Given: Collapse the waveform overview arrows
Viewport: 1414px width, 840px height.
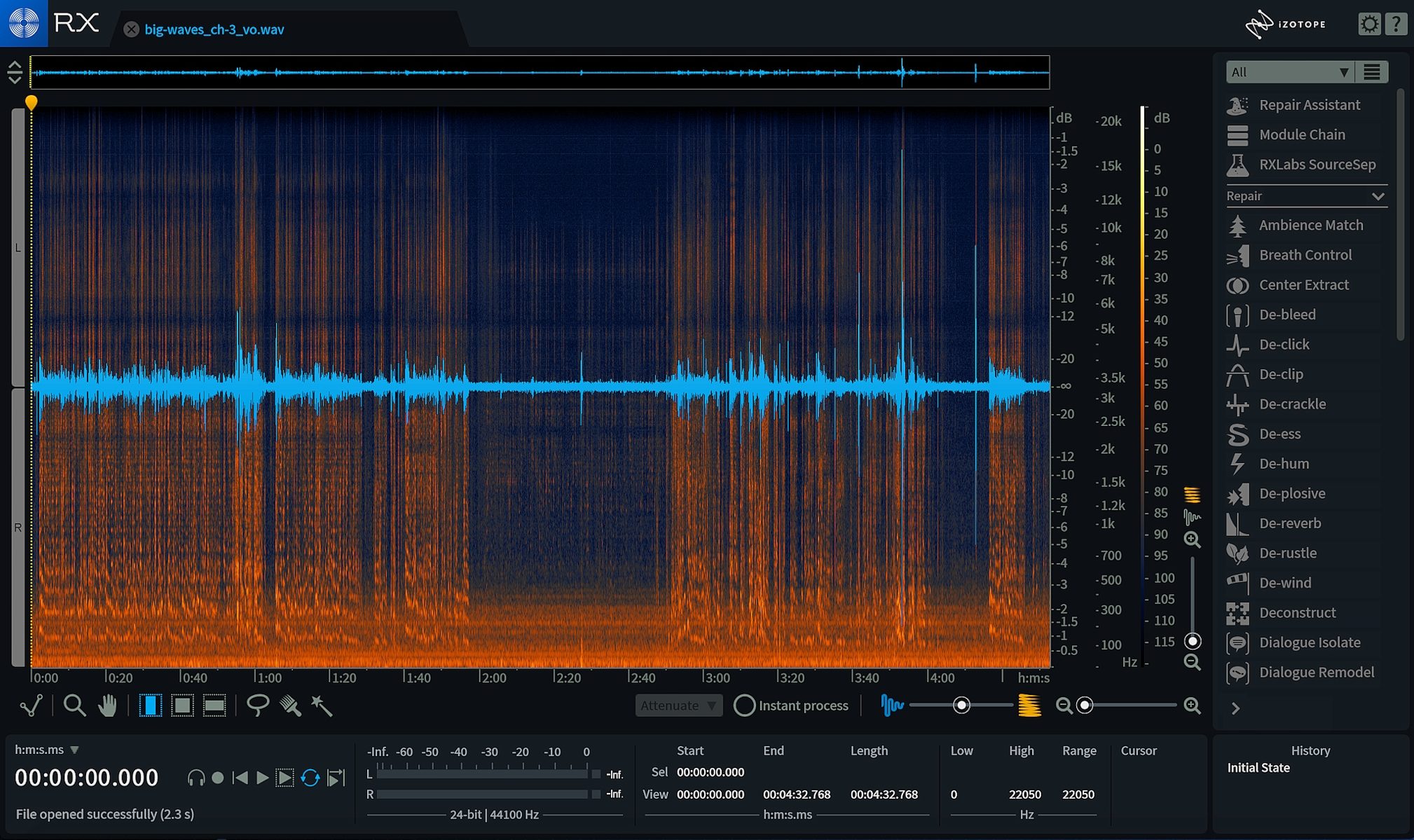Looking at the screenshot, I should (x=15, y=72).
